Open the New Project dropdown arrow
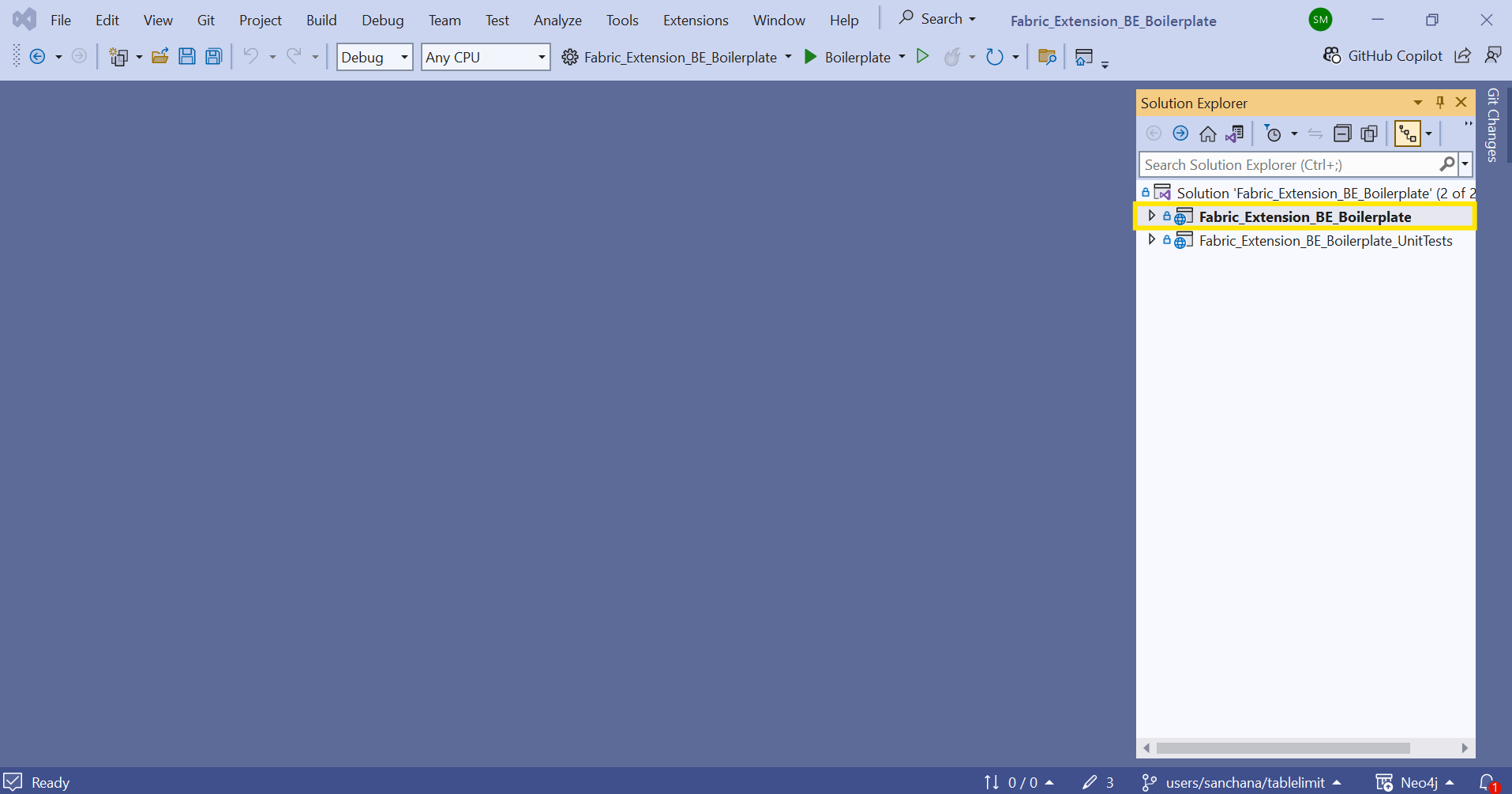 (139, 57)
